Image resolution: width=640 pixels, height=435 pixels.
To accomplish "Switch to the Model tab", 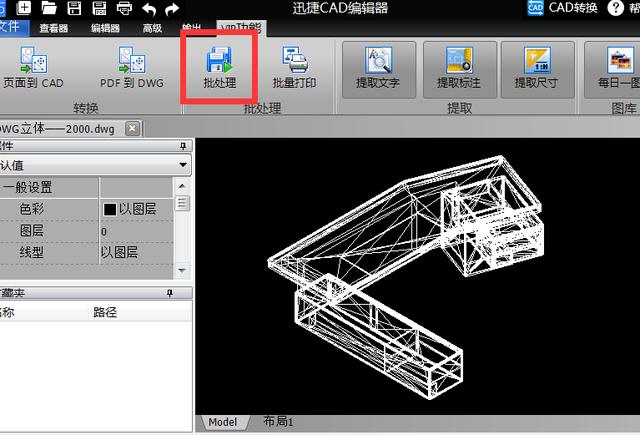I will click(223, 422).
